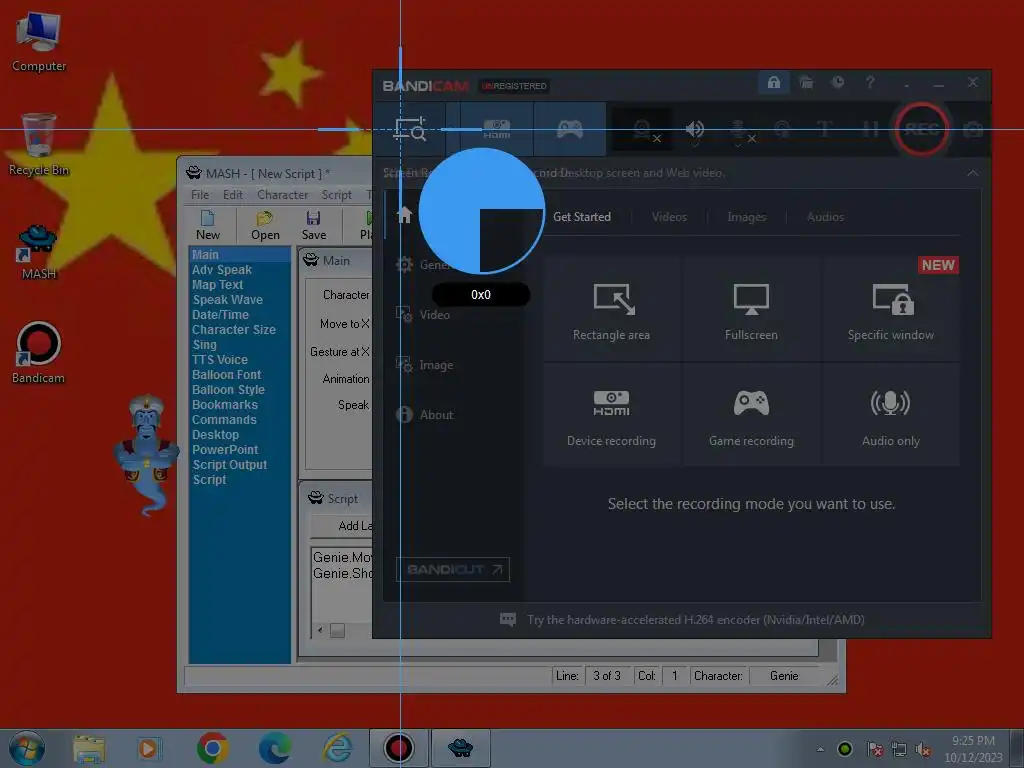Select HDMI device mode in top toolbar
The width and height of the screenshot is (1024, 768).
click(x=496, y=129)
